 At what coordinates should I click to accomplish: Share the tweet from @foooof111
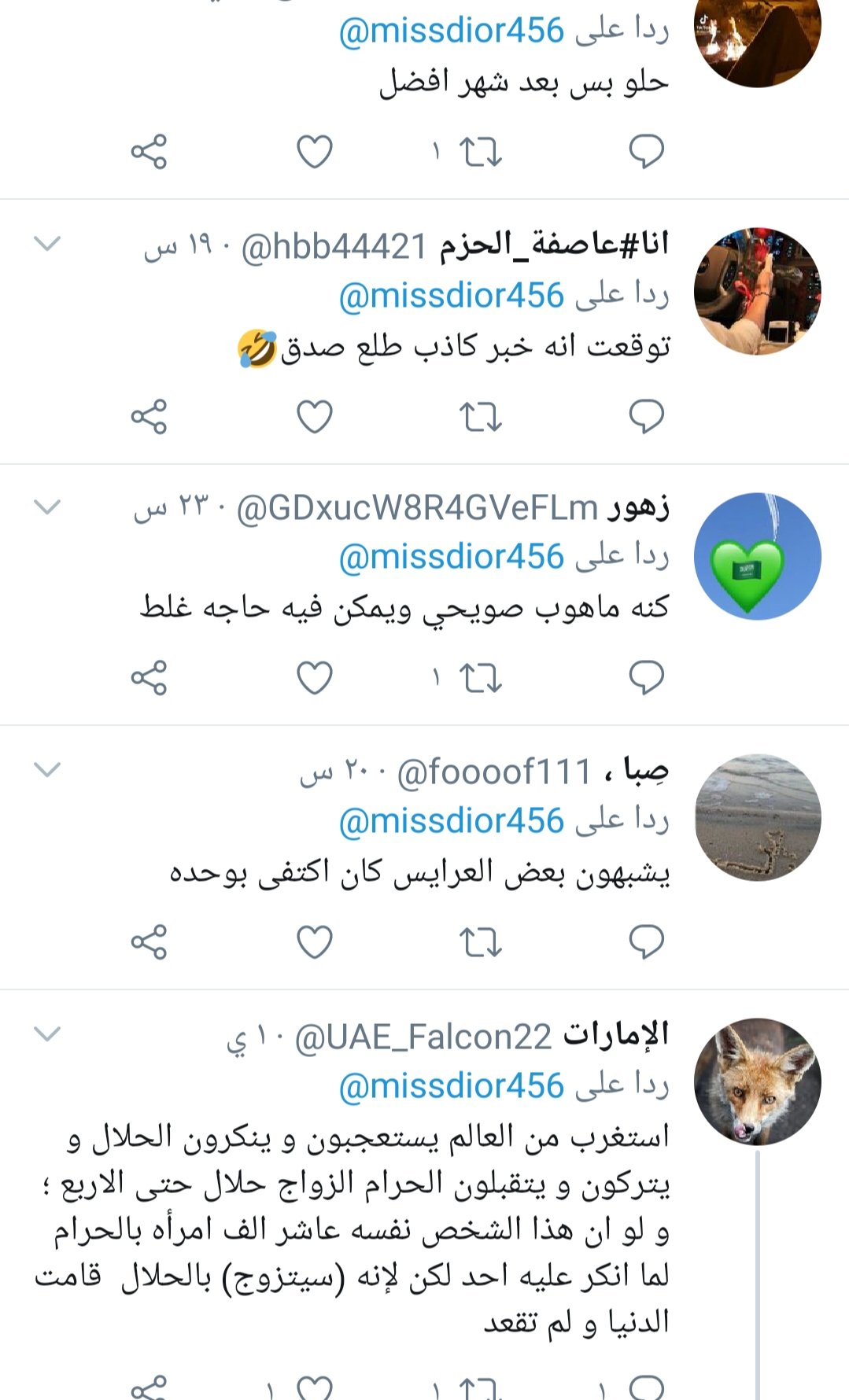(x=149, y=941)
